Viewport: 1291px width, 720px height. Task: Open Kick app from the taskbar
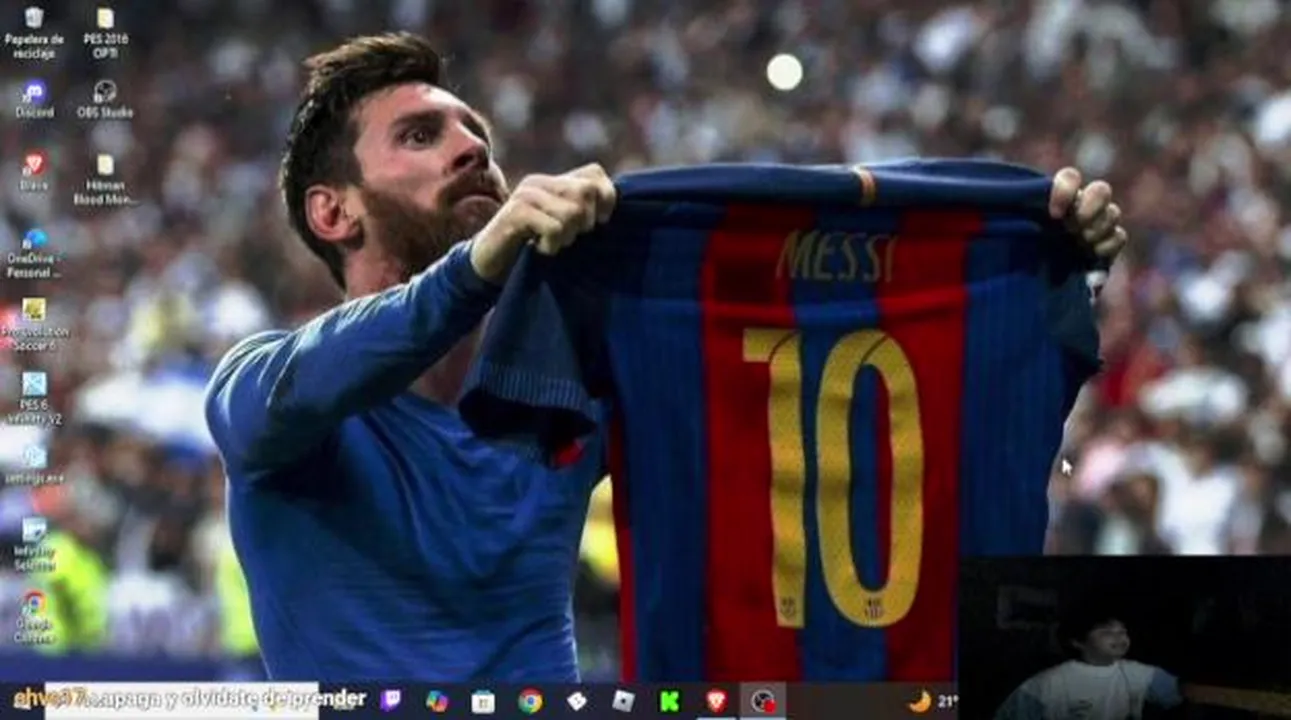click(x=670, y=701)
